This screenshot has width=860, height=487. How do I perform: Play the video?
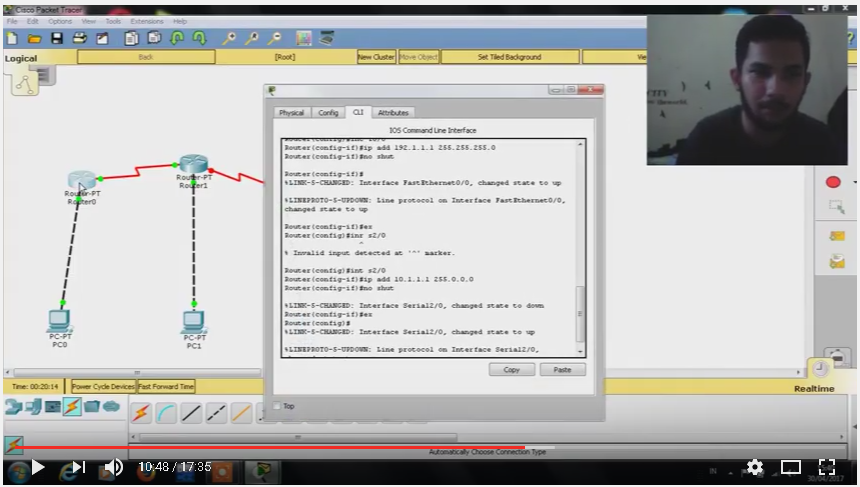tap(37, 467)
